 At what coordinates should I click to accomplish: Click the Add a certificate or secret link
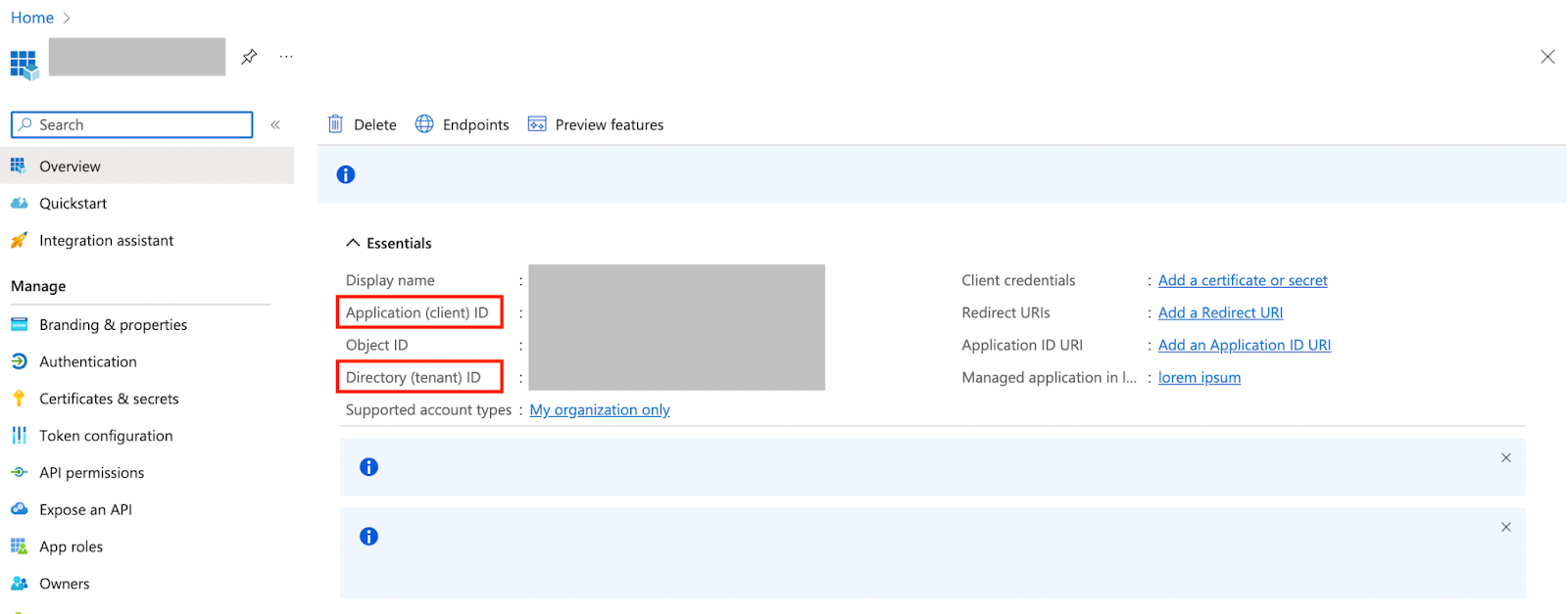(x=1243, y=280)
